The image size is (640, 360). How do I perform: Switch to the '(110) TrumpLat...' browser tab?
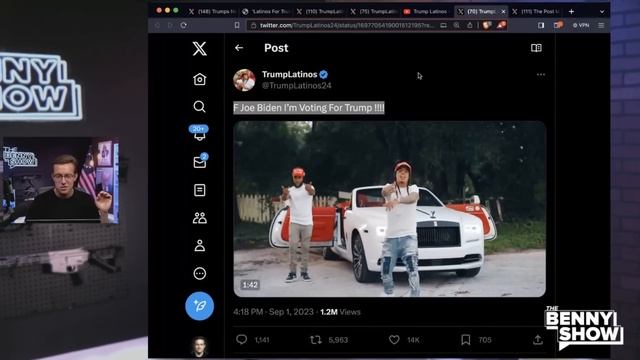click(320, 11)
